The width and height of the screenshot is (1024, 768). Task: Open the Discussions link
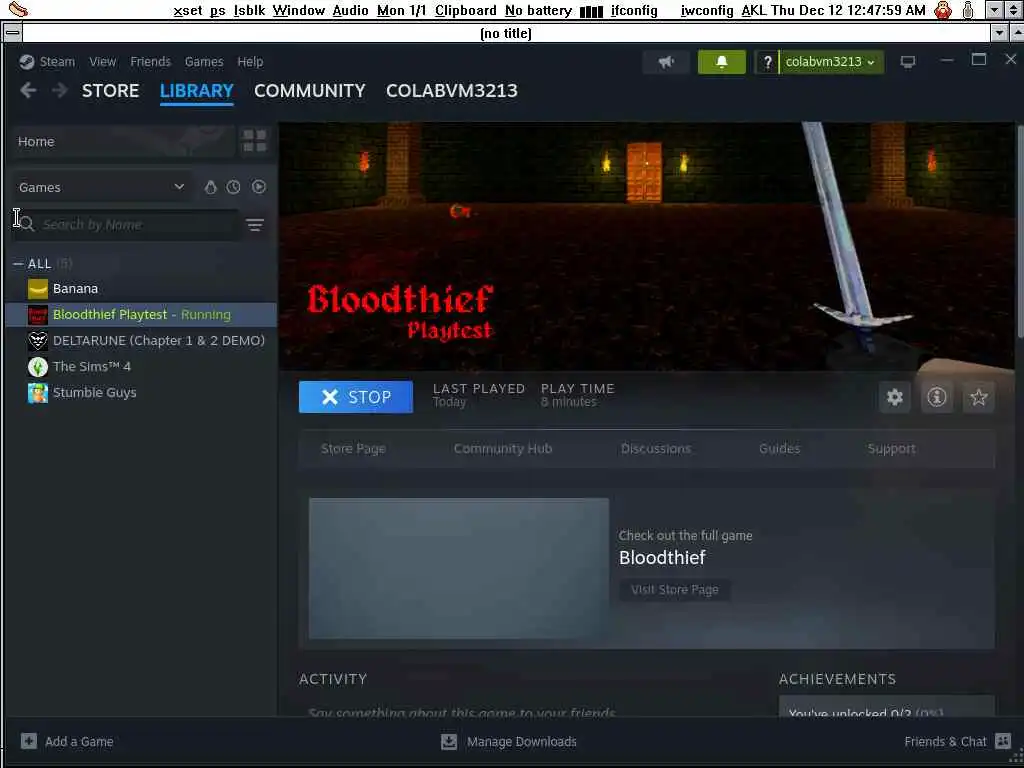click(656, 449)
